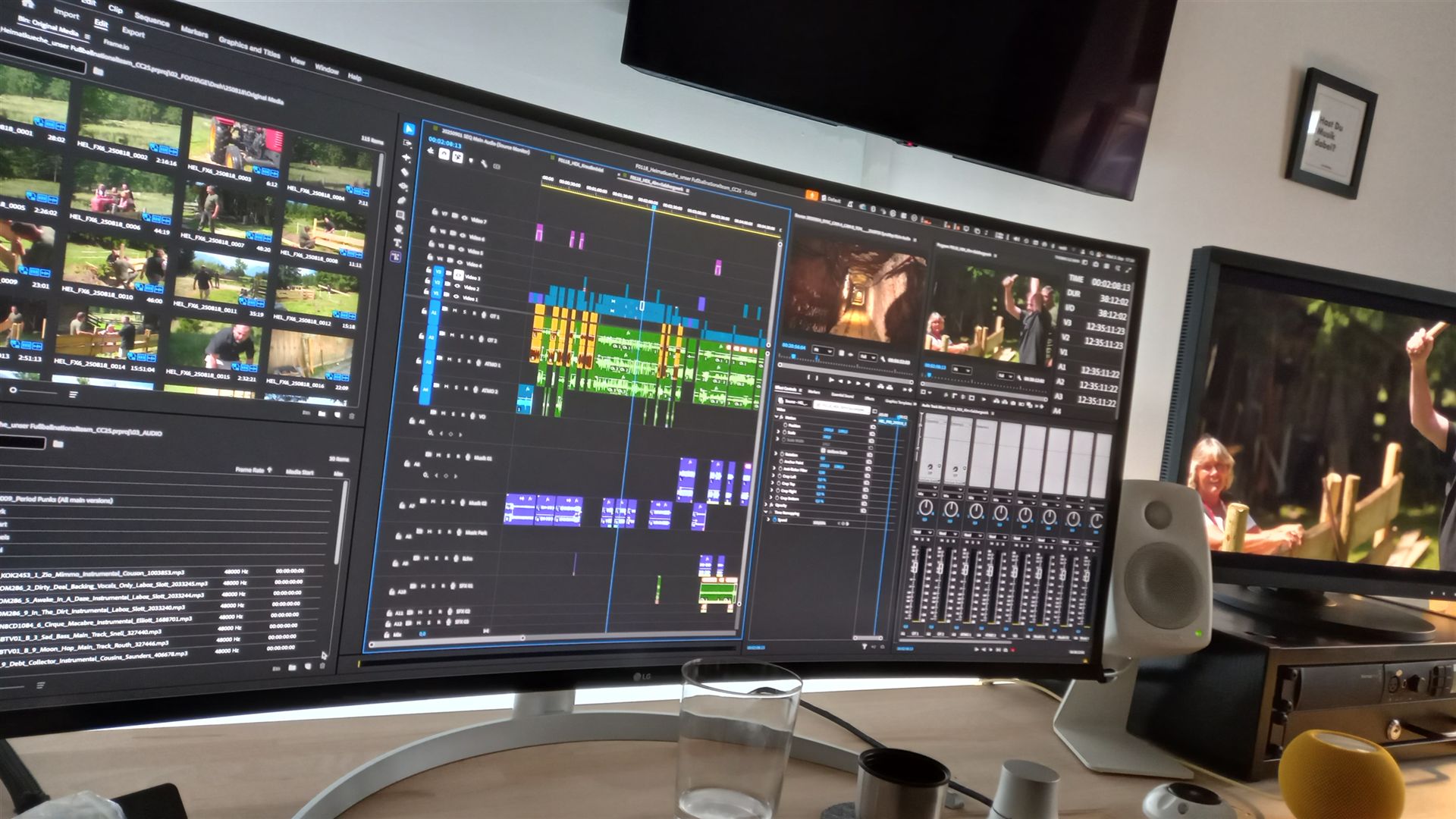Click the Import workspace button
The height and width of the screenshot is (819, 1456).
pos(66,14)
